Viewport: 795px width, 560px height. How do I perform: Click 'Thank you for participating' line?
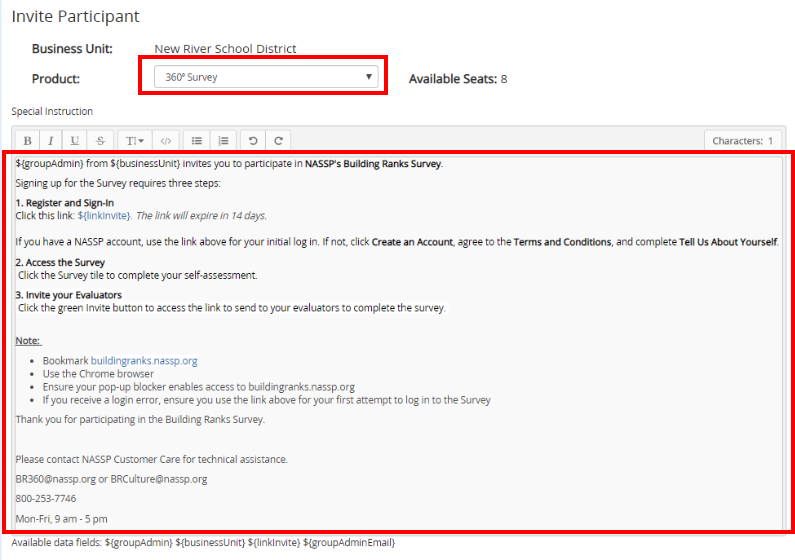click(x=140, y=420)
